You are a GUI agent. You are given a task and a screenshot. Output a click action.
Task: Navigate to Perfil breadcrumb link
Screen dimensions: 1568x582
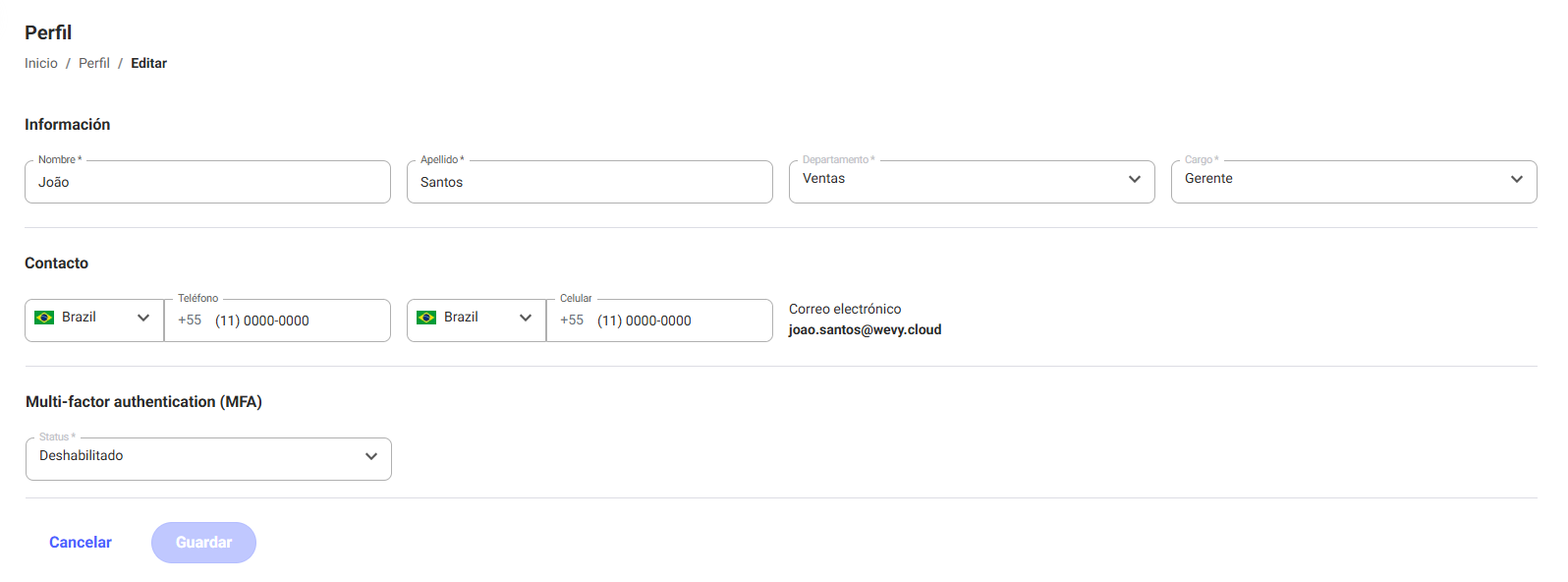[94, 63]
